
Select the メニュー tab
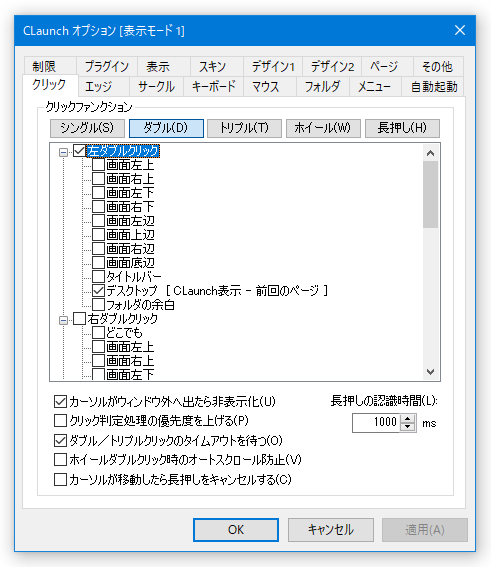coord(375,87)
